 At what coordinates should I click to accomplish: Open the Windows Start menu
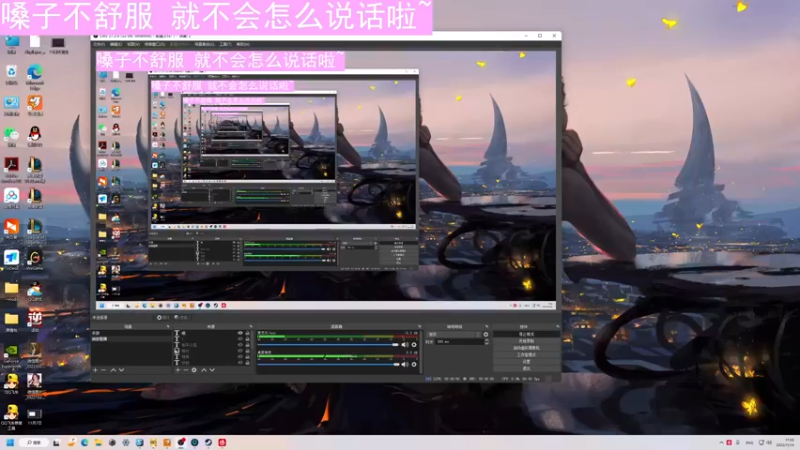click(x=10, y=442)
